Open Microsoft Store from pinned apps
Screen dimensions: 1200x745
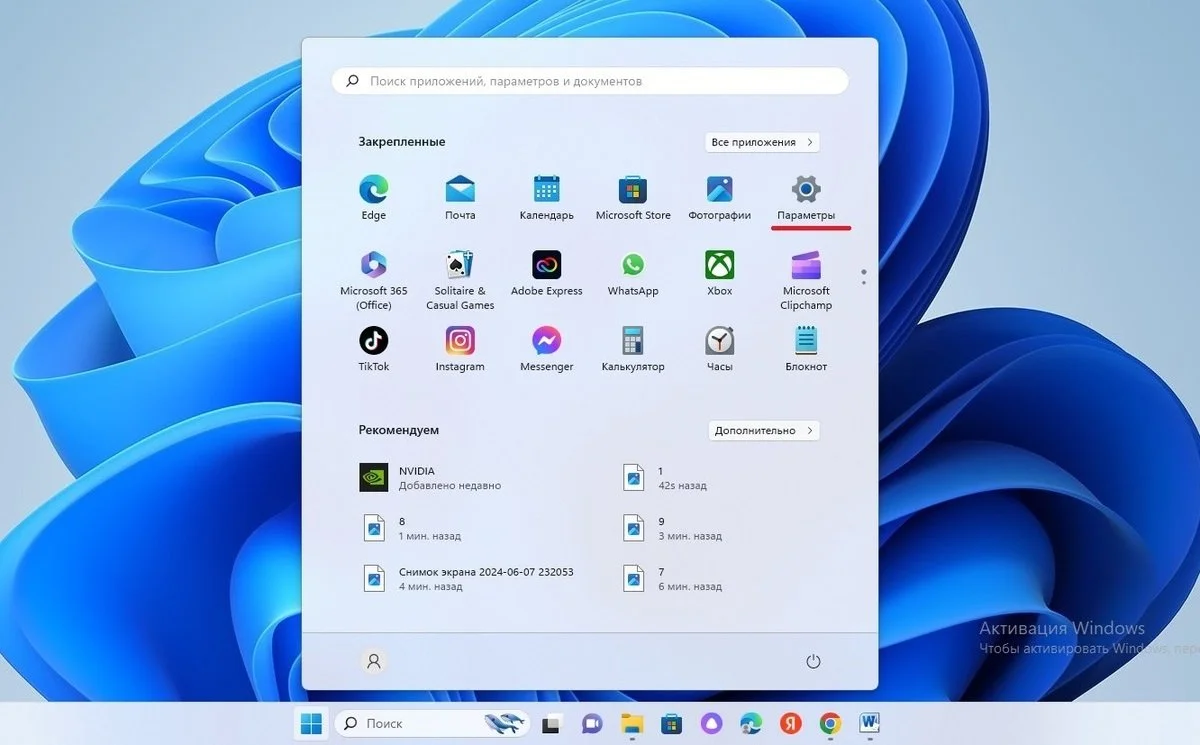click(633, 198)
